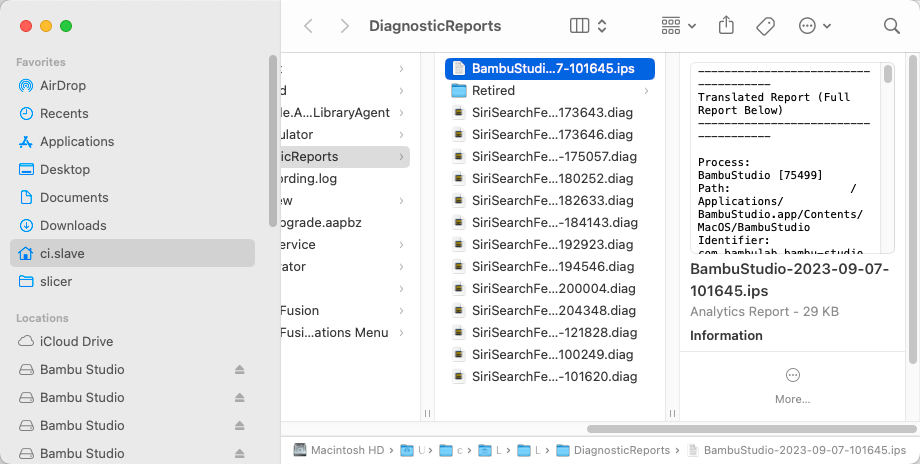Select SiriSearchFe...-184143.diag file
The height and width of the screenshot is (464, 920).
click(x=550, y=223)
